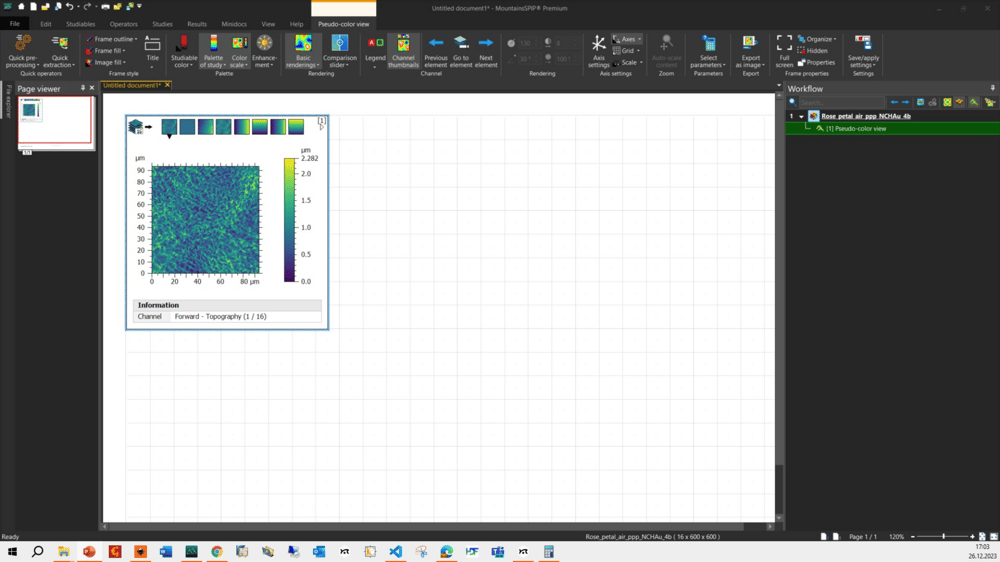The height and width of the screenshot is (562, 1000).
Task: Select last channel thumbnail in frame
Action: pos(296,126)
